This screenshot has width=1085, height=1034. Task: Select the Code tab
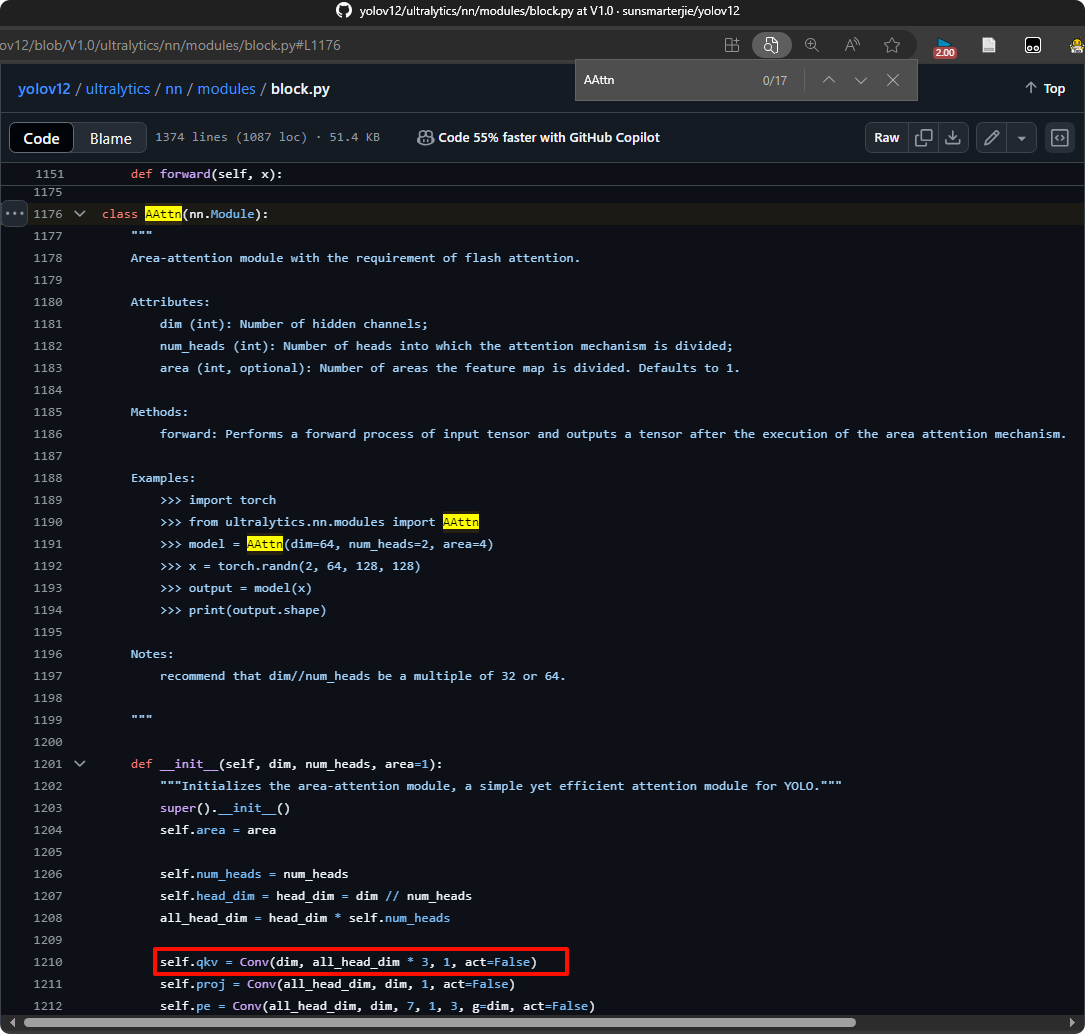[41, 137]
